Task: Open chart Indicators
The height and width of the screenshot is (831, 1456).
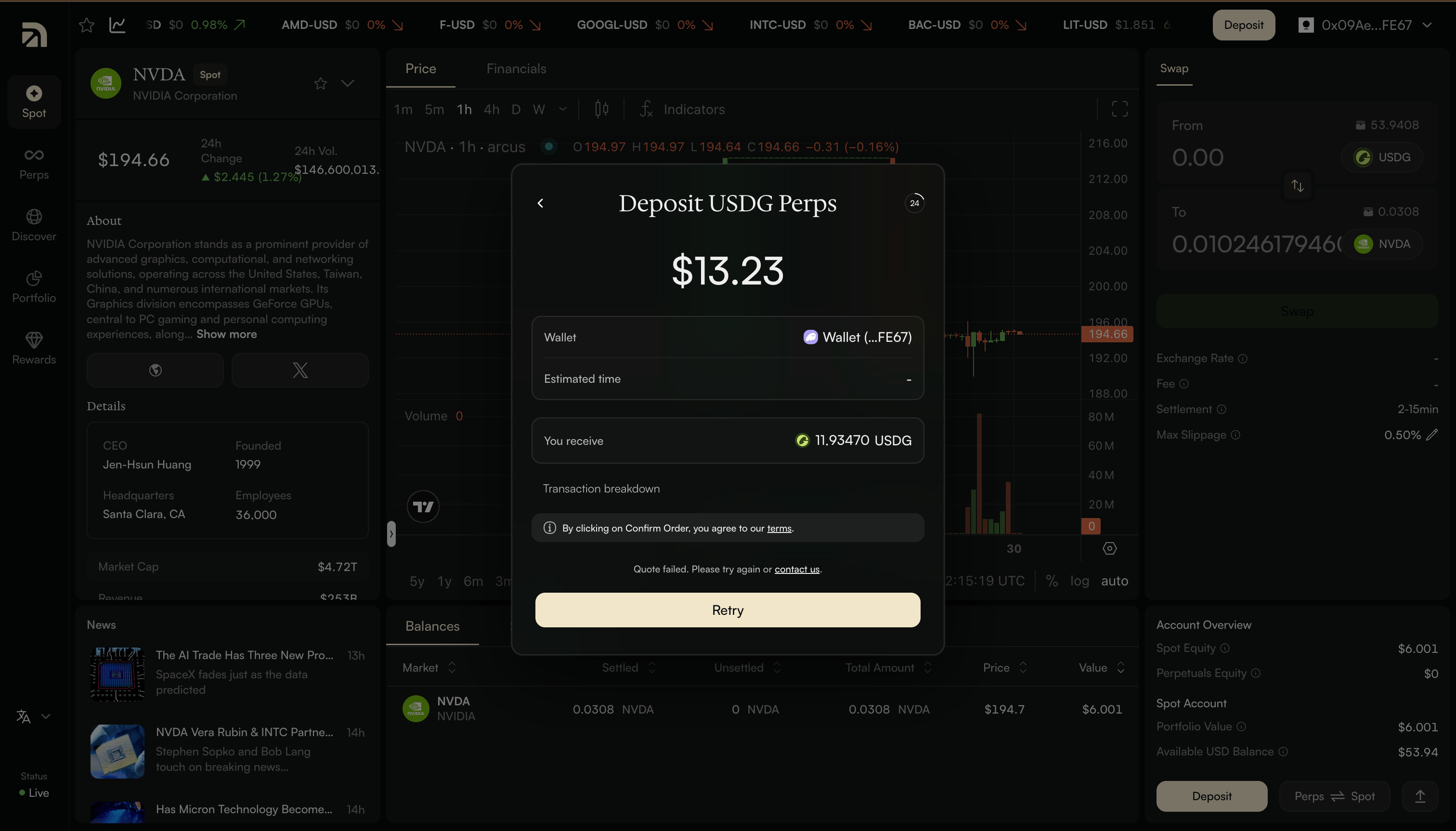Action: pyautogui.click(x=683, y=109)
